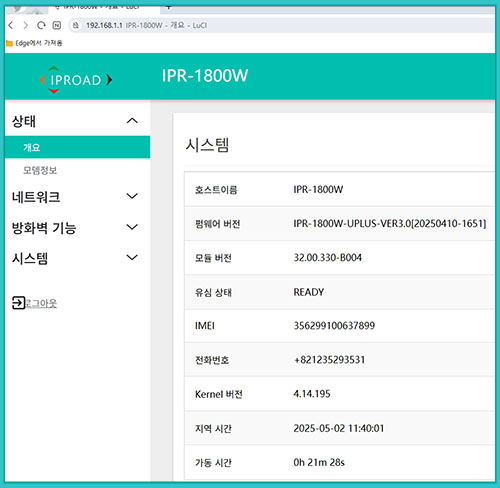Click the address bar showing 192.168.1.1

282,25
